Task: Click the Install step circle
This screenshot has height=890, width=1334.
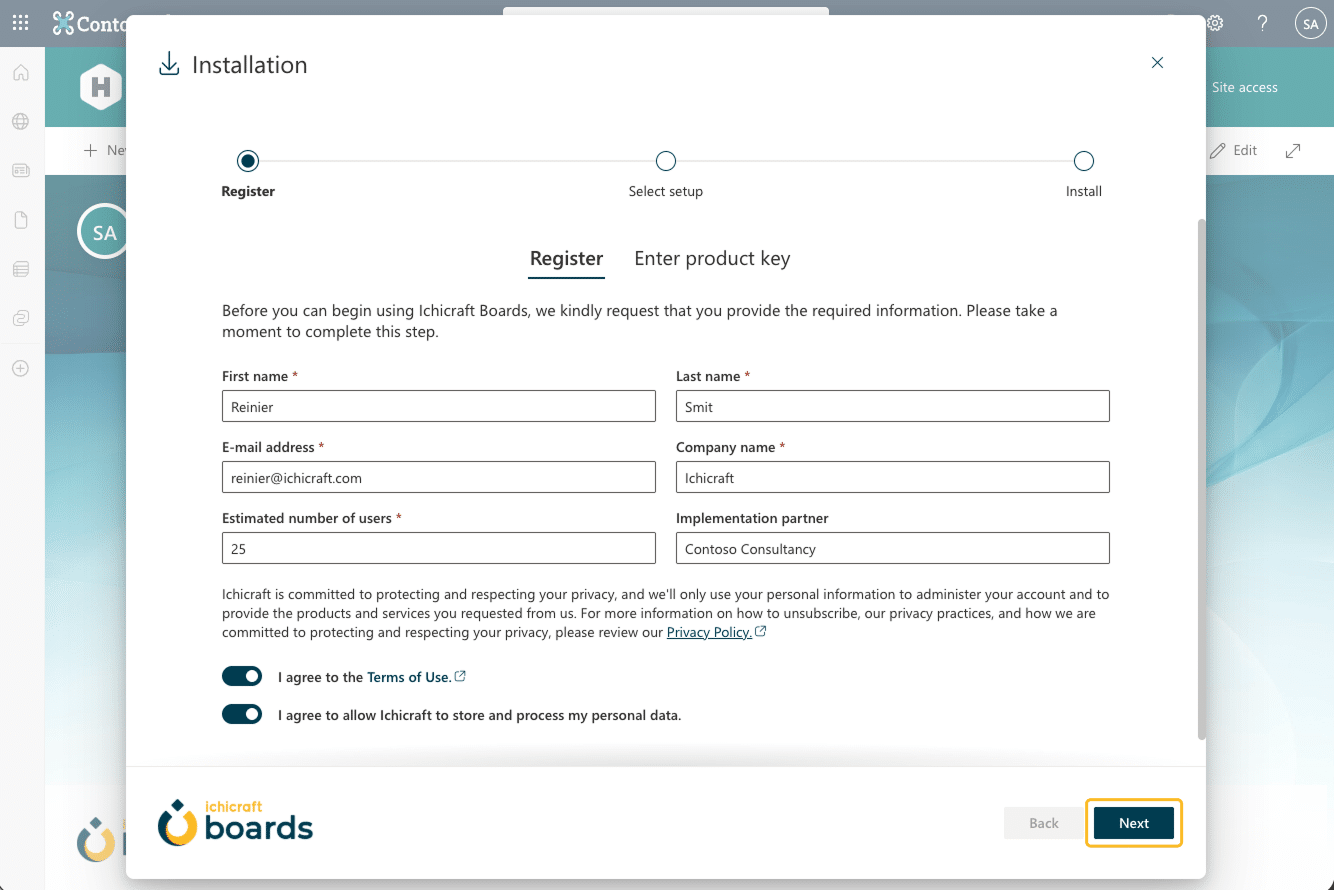Action: (x=1083, y=161)
